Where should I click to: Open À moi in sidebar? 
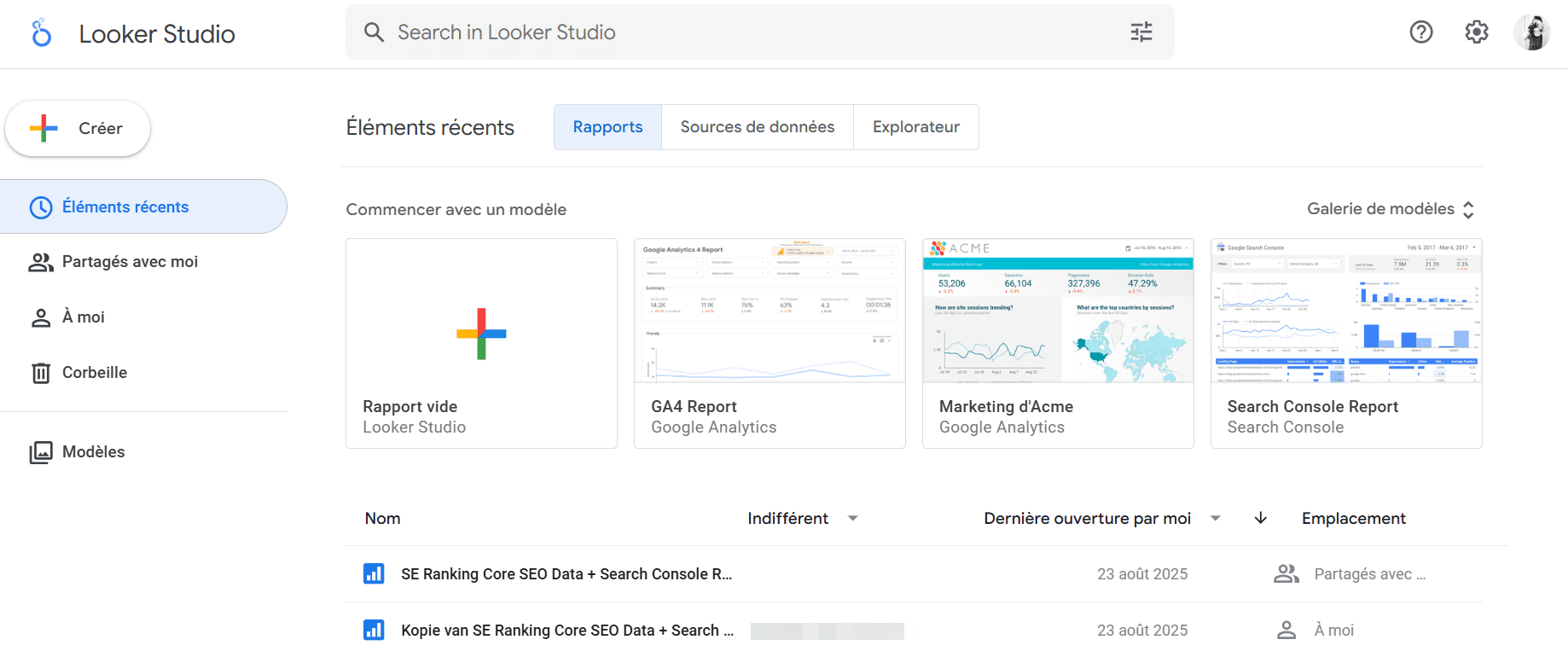[x=143, y=317]
